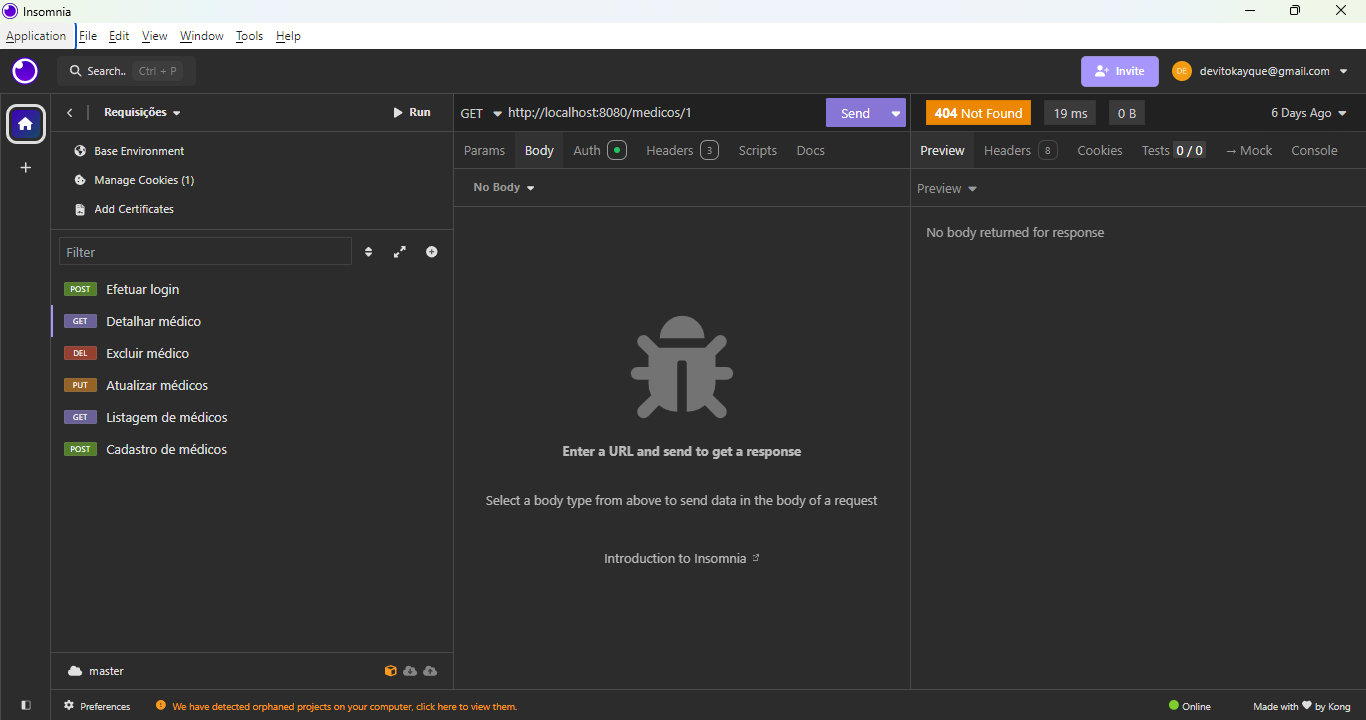Click the plus icon in the left rail
This screenshot has height=720, width=1366.
26,168
